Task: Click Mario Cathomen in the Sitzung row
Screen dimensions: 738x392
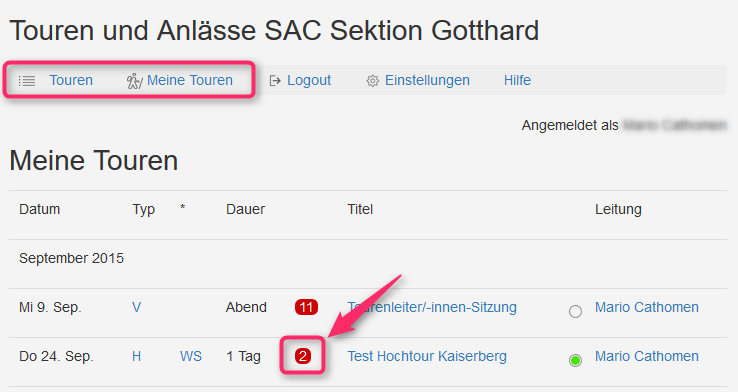Action: [x=647, y=307]
